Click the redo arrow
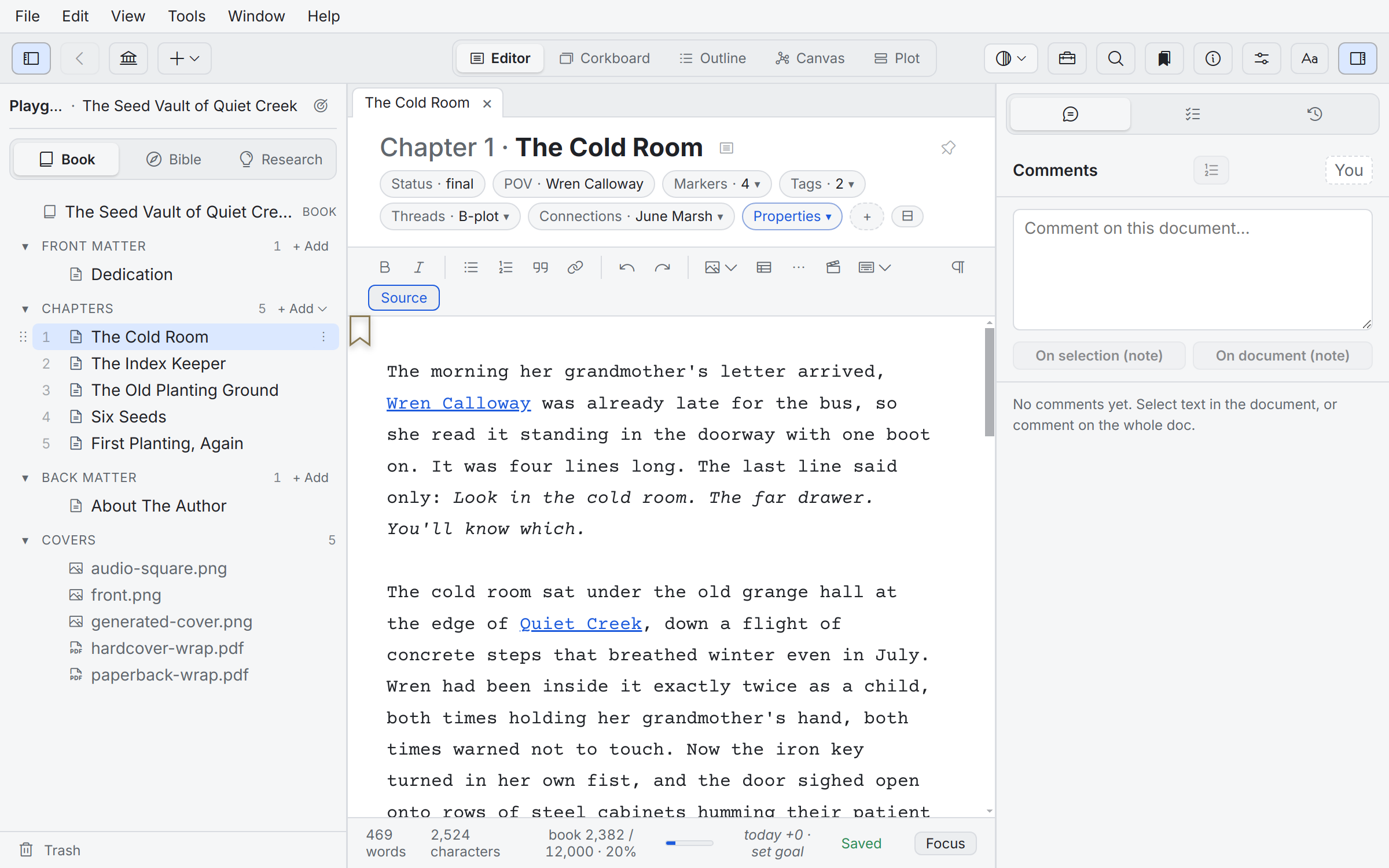 [x=662, y=267]
